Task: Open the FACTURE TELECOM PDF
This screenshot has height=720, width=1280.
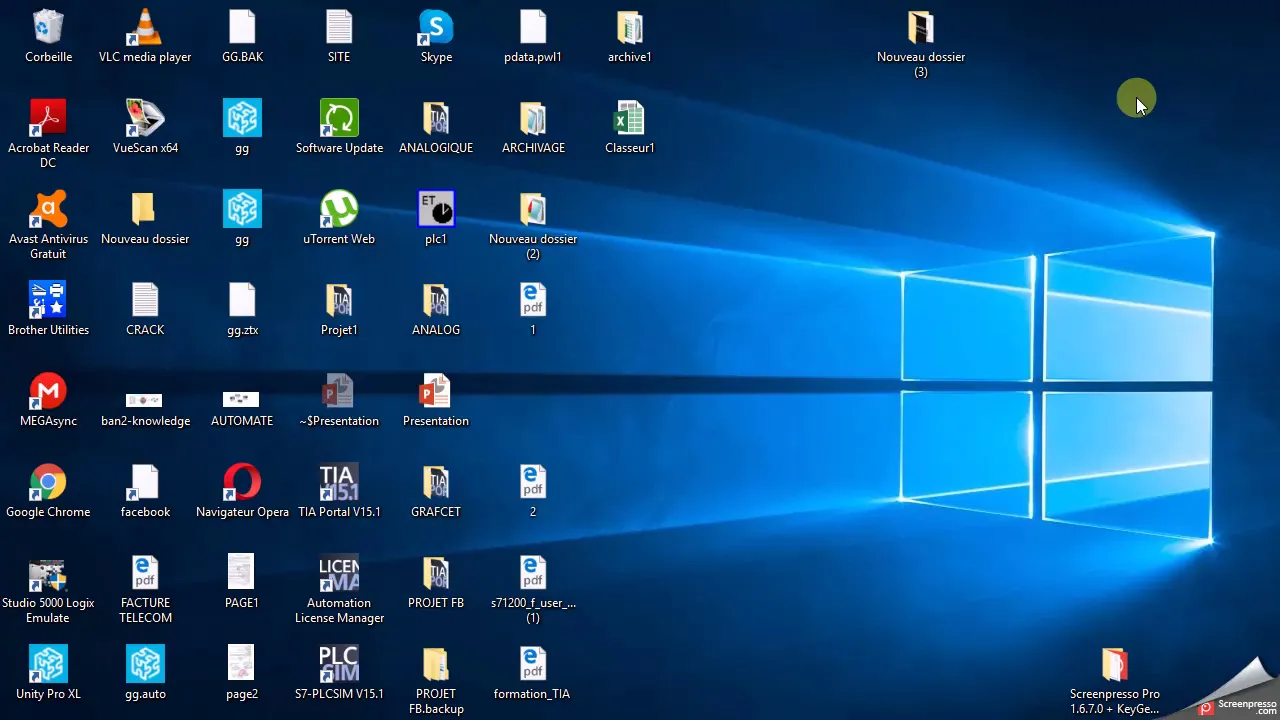Action: click(x=145, y=574)
